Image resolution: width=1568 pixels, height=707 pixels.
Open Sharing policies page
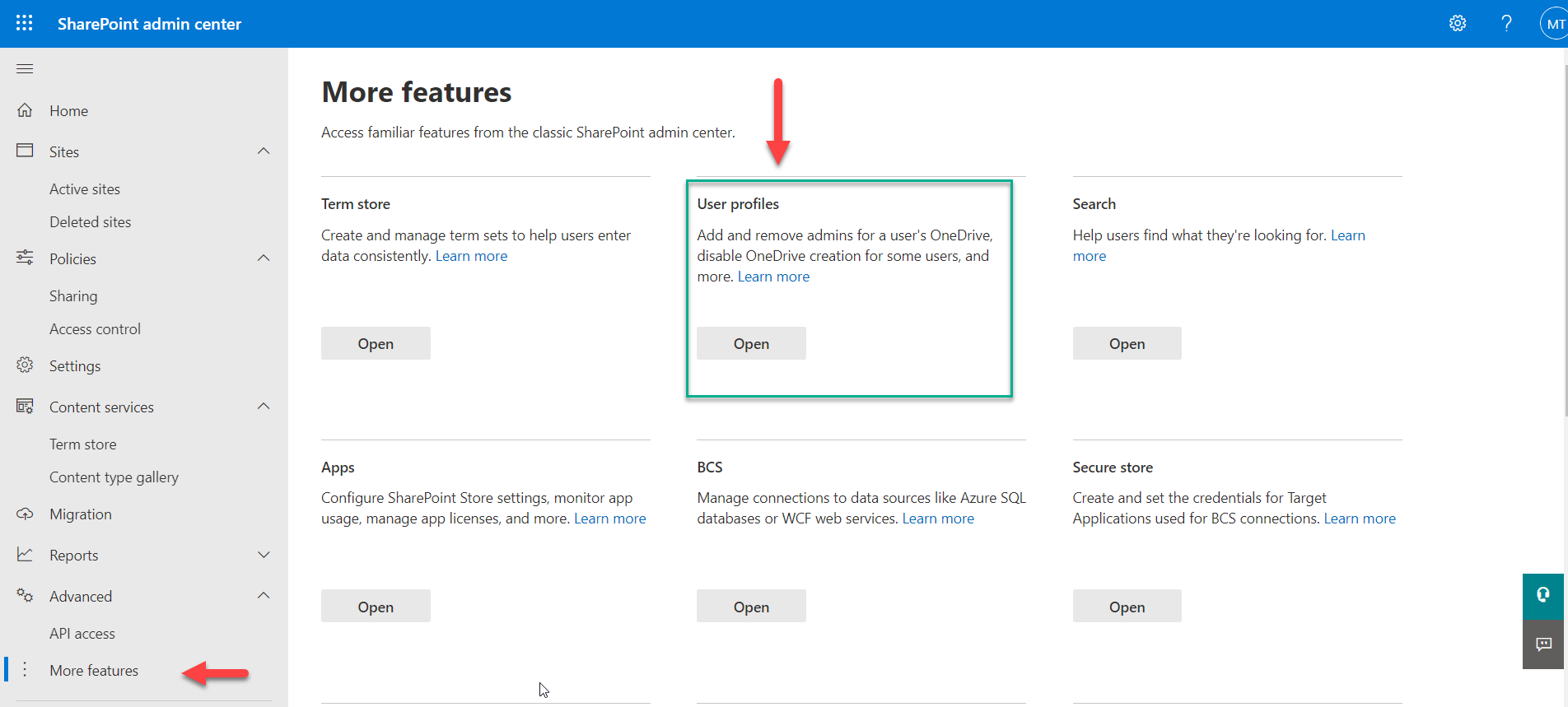coord(73,296)
